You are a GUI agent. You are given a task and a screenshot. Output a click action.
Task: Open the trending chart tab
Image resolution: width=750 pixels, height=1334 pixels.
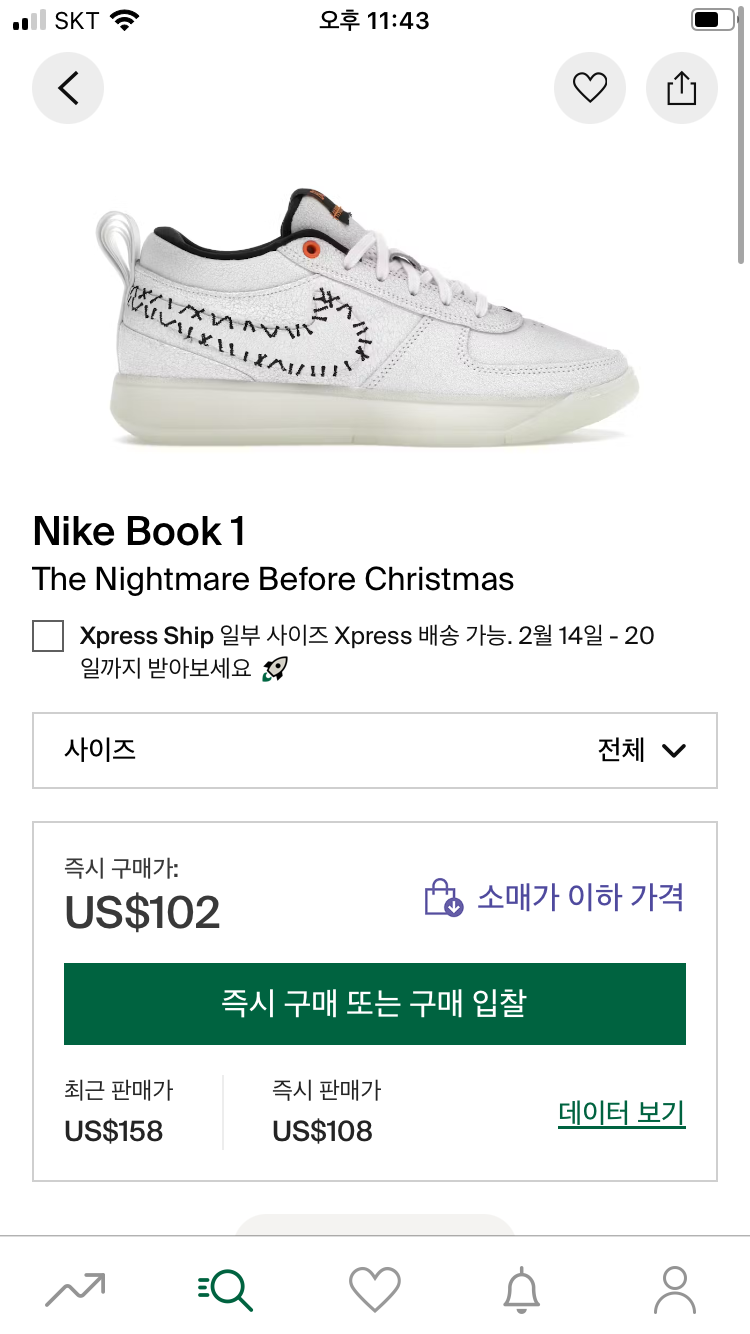(75, 1289)
